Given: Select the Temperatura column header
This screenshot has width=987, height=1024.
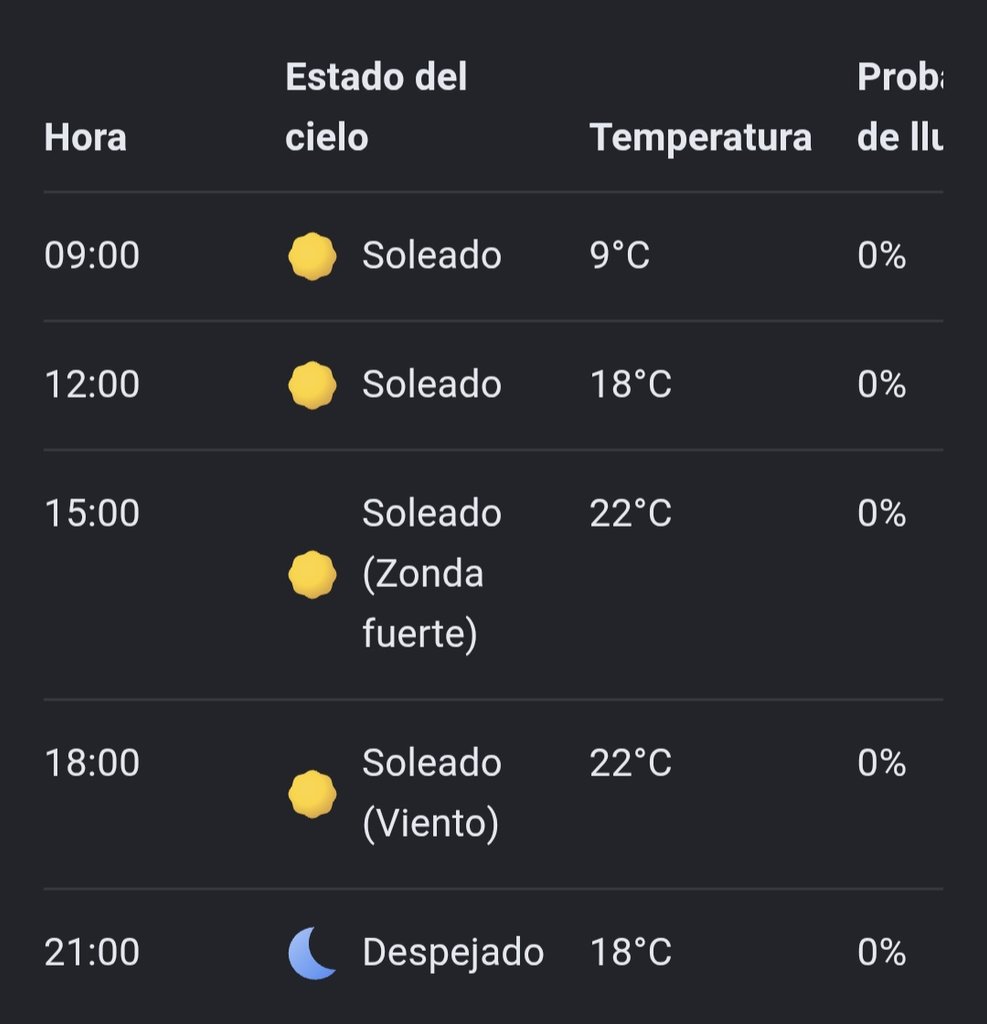Looking at the screenshot, I should click(700, 138).
